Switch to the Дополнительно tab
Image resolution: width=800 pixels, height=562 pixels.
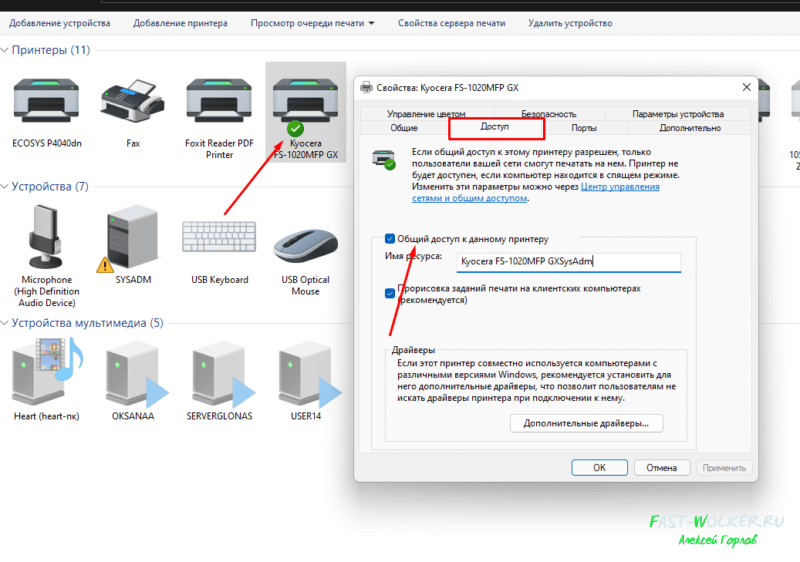(x=690, y=127)
